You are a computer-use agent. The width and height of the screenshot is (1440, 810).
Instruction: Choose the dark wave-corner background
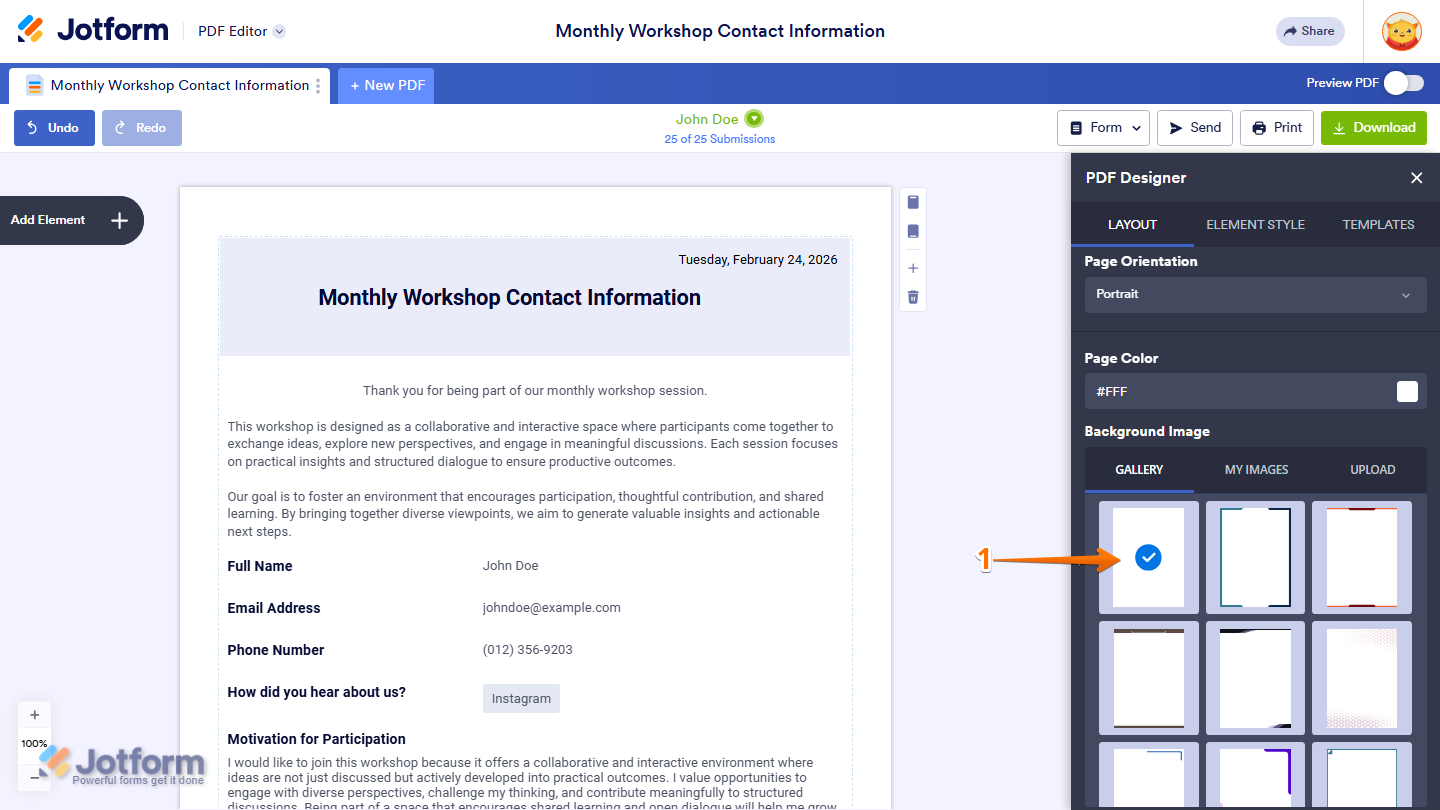coord(1255,678)
